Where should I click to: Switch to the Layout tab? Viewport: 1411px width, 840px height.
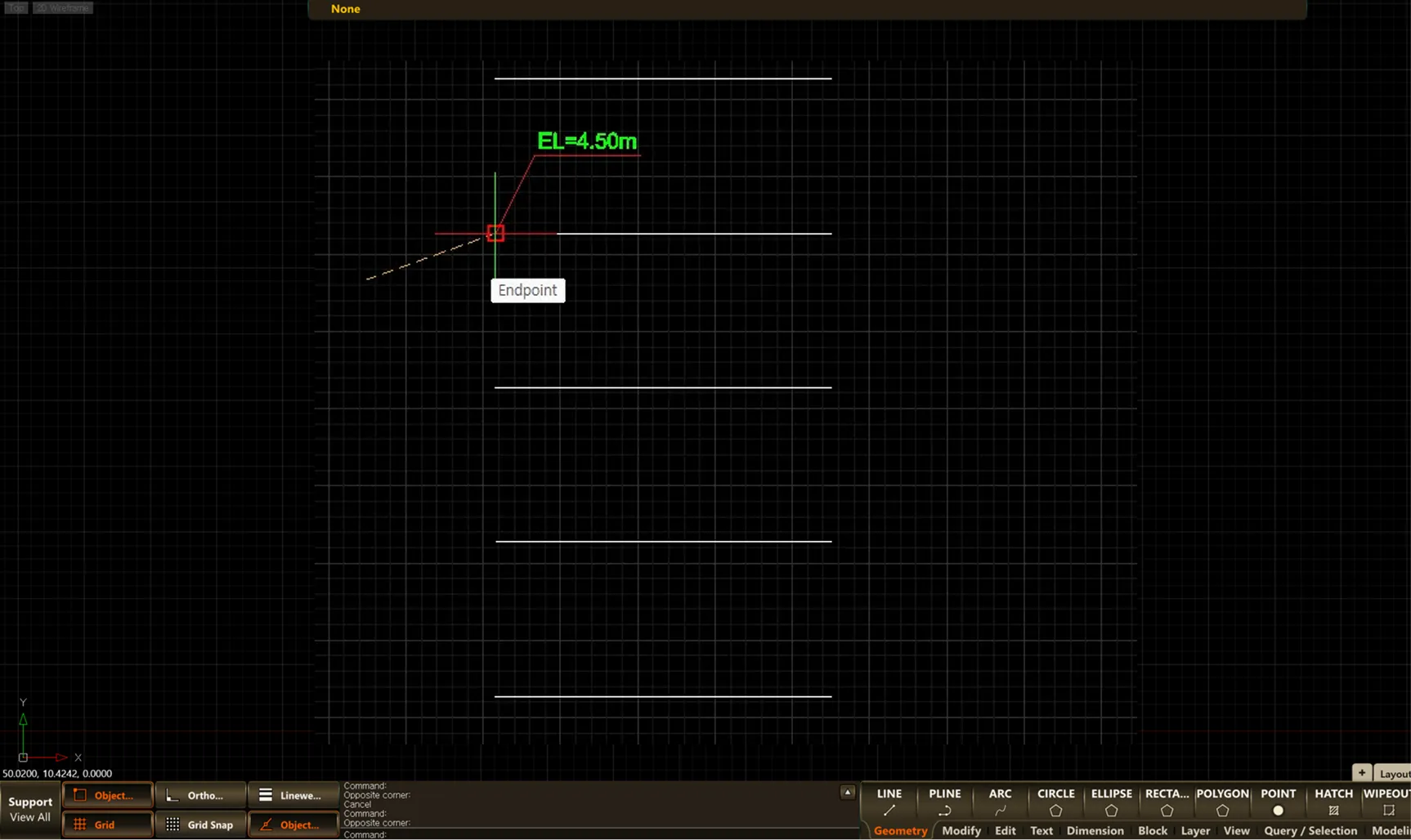coord(1393,773)
